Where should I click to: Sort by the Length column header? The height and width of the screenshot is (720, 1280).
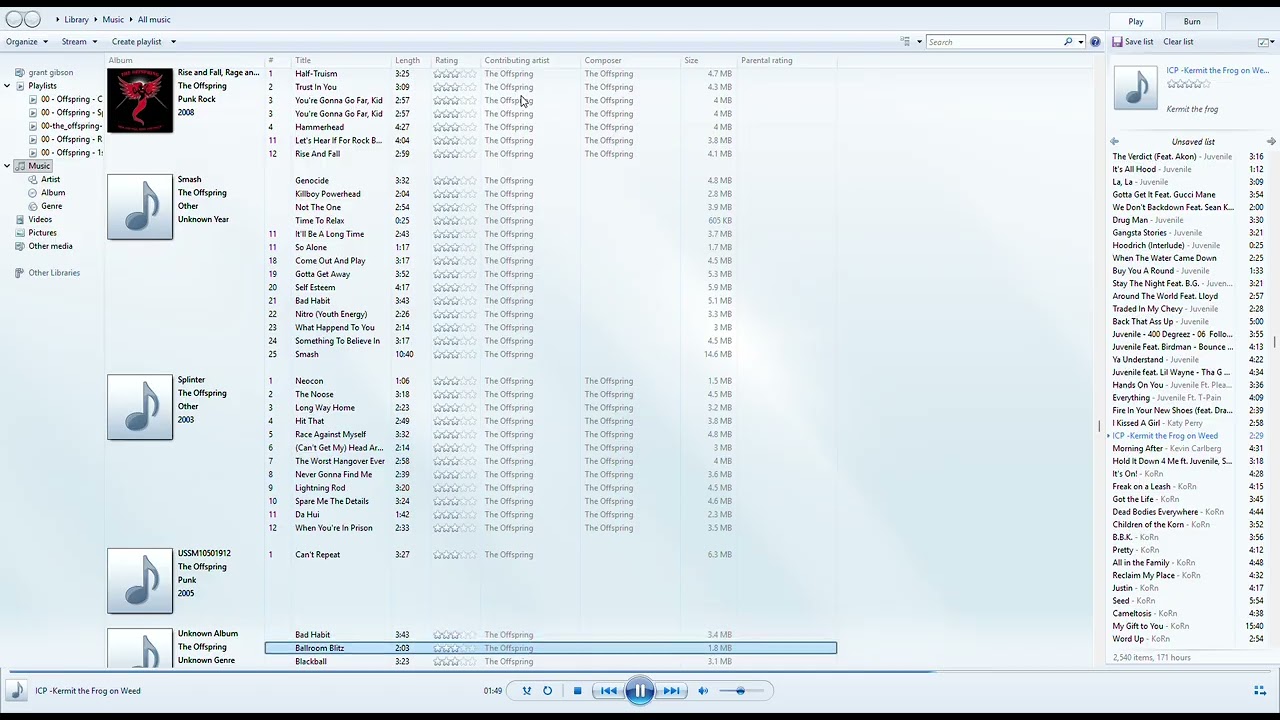pyautogui.click(x=407, y=61)
